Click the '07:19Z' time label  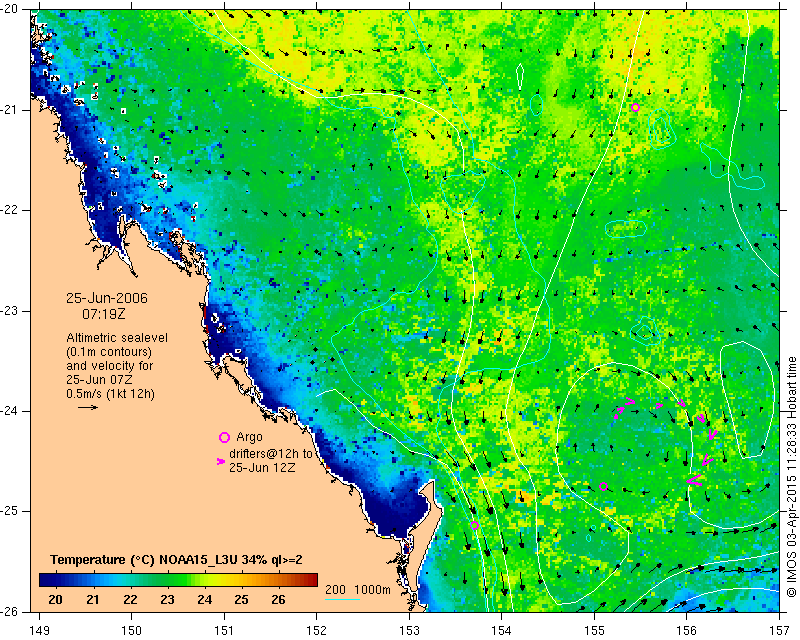pyautogui.click(x=104, y=314)
